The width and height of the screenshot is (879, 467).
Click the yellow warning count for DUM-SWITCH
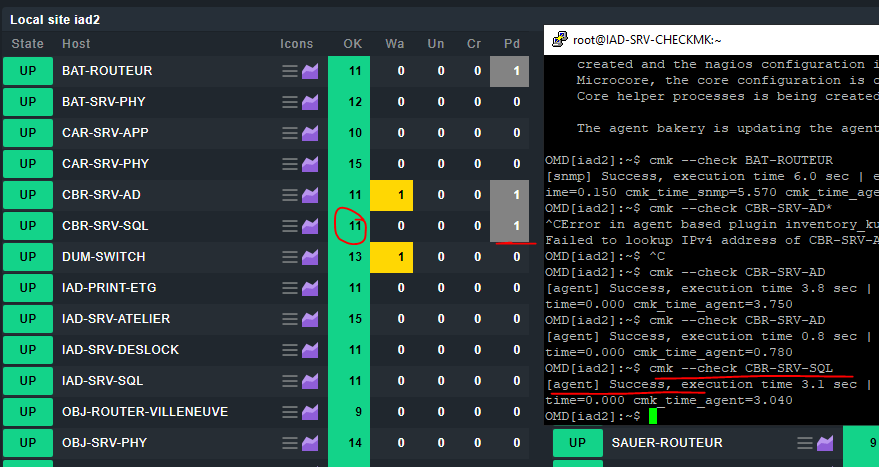pyautogui.click(x=400, y=257)
